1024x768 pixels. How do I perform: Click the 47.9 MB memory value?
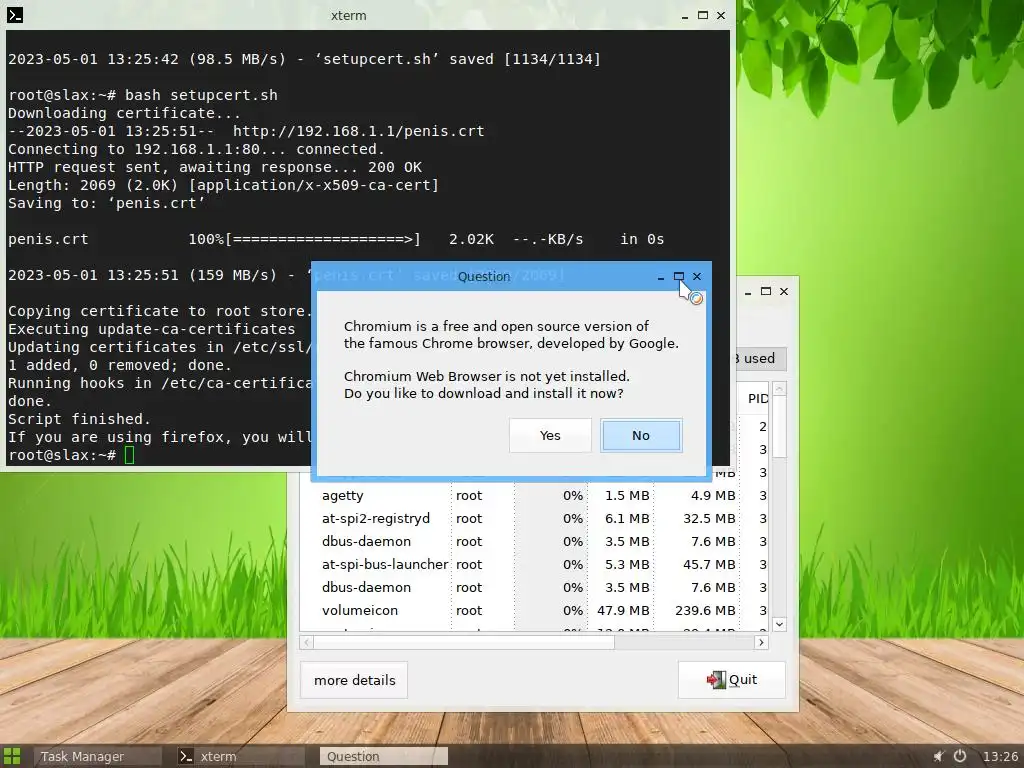623,610
